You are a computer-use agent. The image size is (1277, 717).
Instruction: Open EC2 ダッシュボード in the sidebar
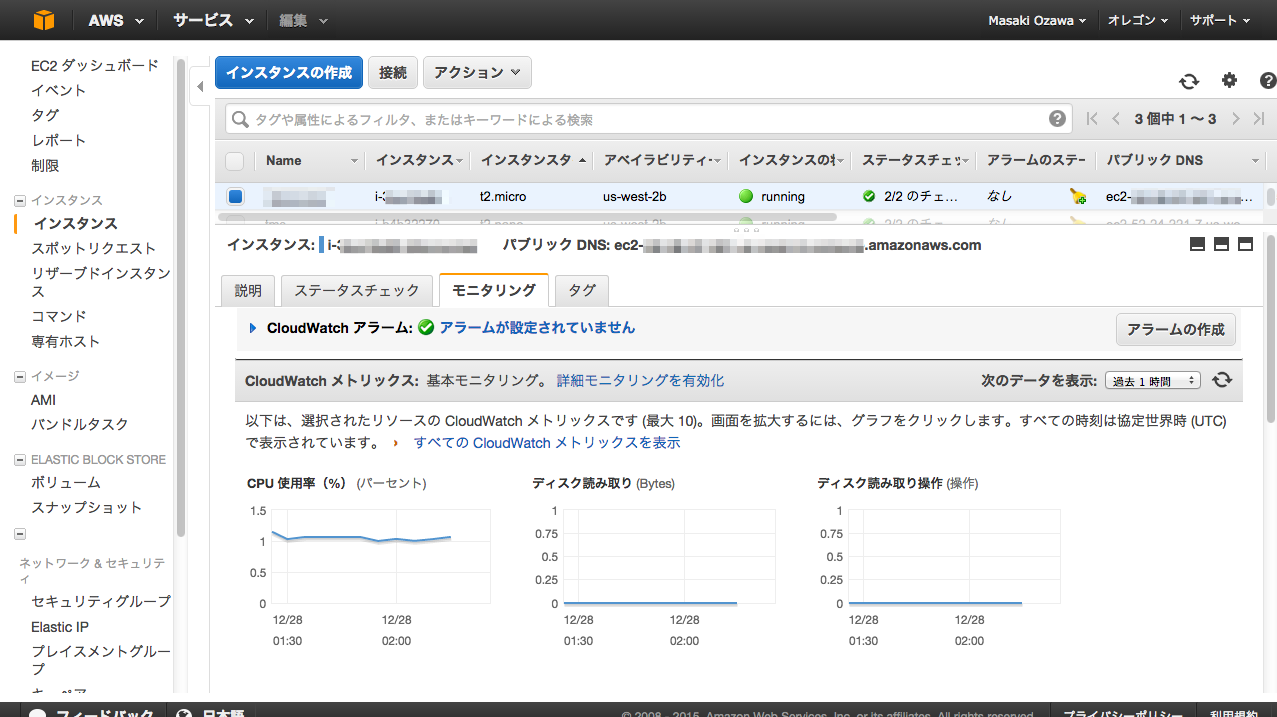[95, 65]
